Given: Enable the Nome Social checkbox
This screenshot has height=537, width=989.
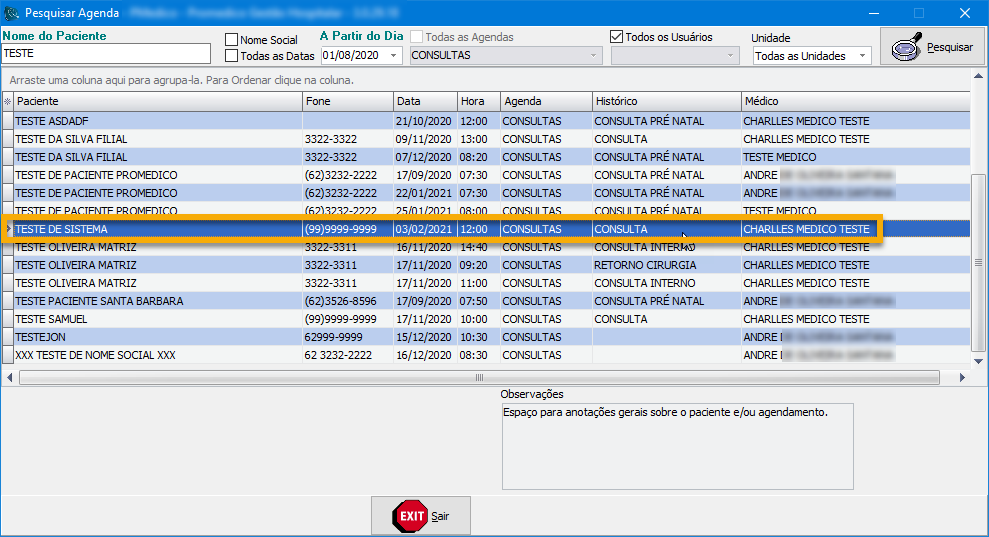Looking at the screenshot, I should click(232, 40).
